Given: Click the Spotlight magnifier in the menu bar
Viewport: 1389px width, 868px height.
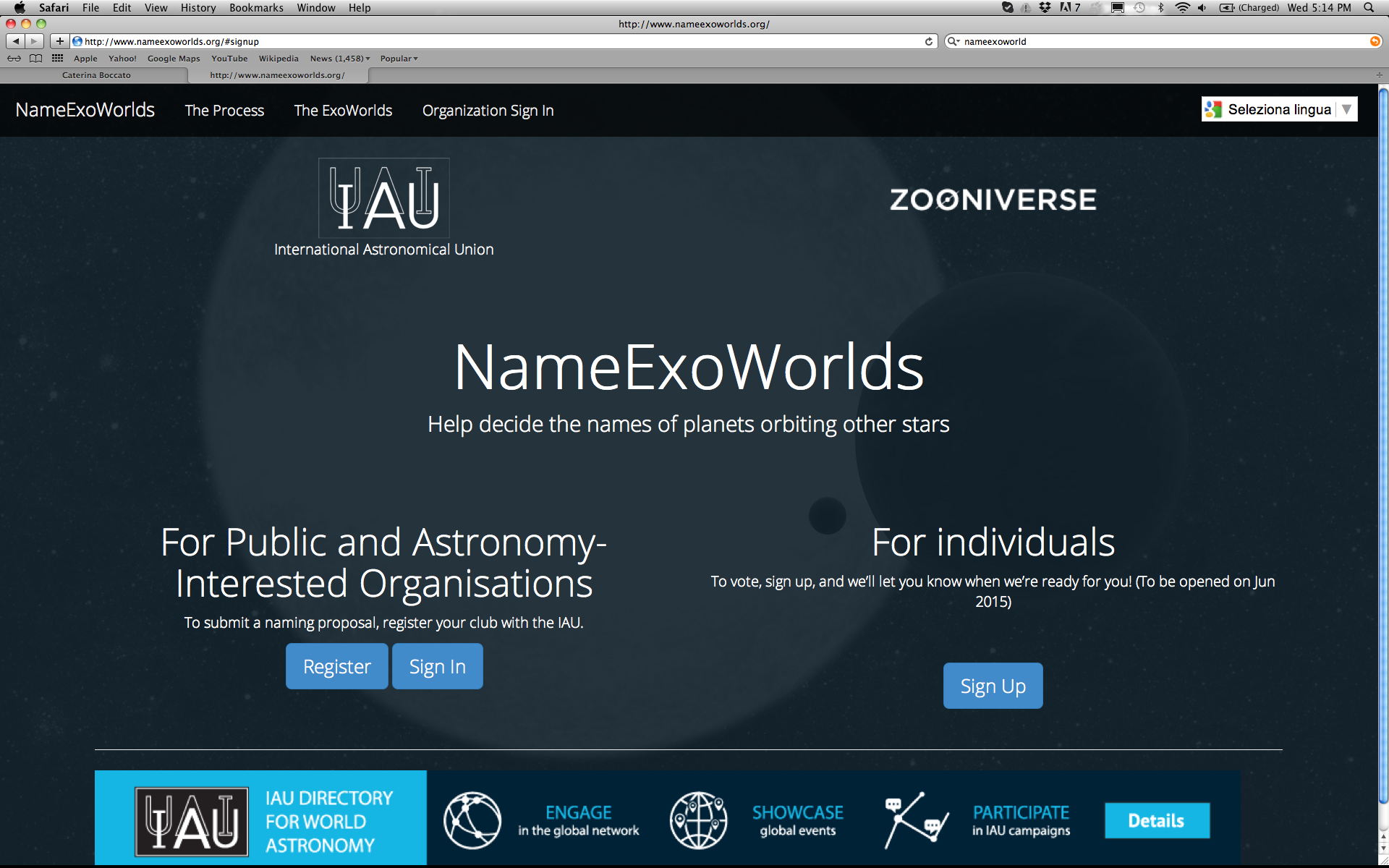Looking at the screenshot, I should pyautogui.click(x=1368, y=7).
